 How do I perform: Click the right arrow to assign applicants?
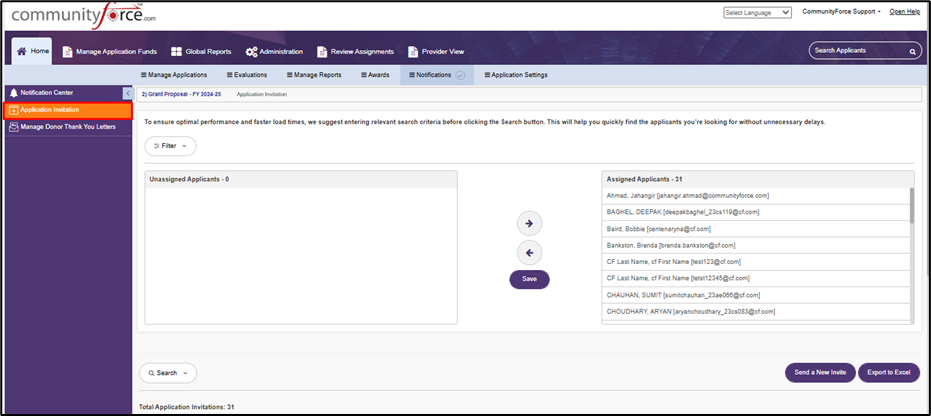pos(529,223)
